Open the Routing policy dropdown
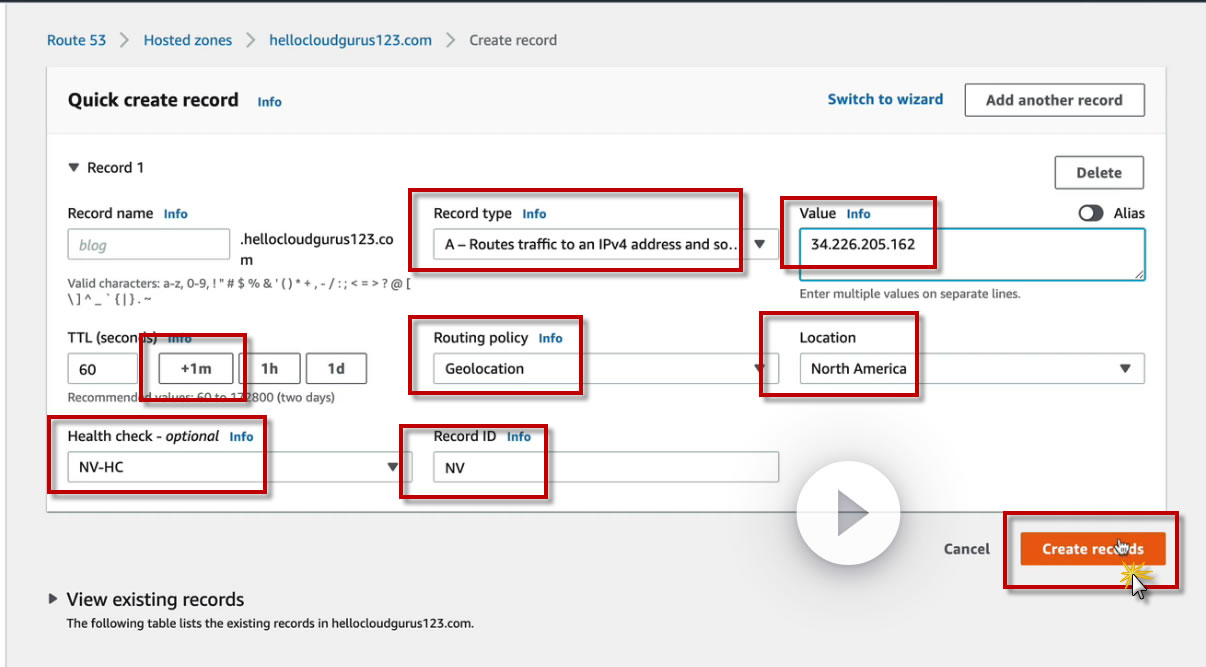The width and height of the screenshot is (1206, 667). 605,369
